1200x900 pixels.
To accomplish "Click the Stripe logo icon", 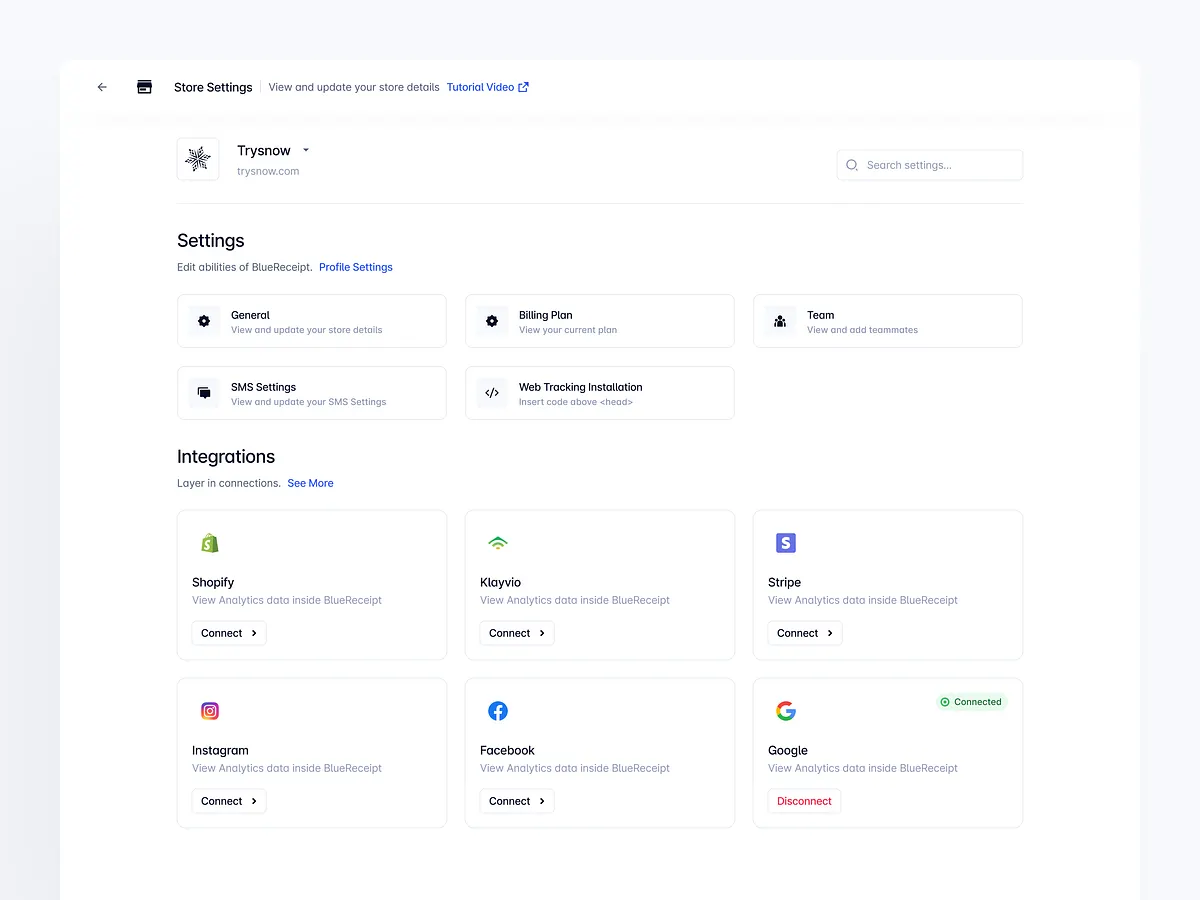I will click(786, 543).
